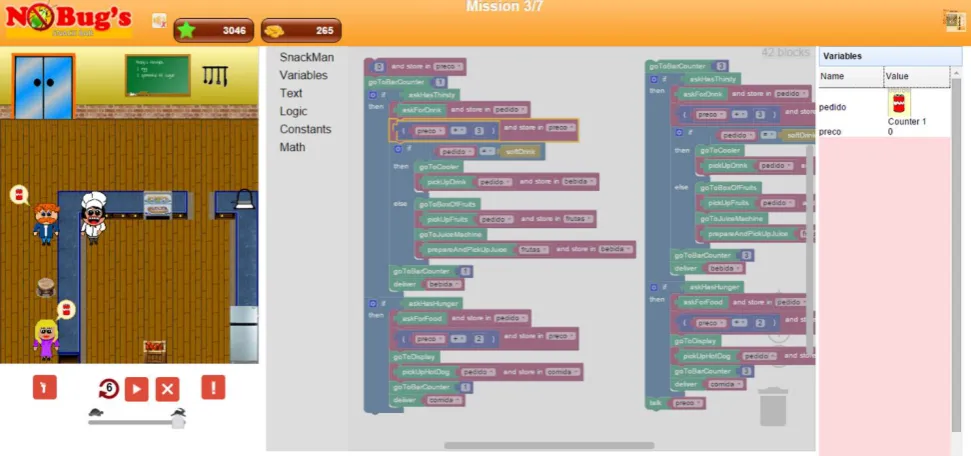Open the Constants block category

click(x=305, y=129)
